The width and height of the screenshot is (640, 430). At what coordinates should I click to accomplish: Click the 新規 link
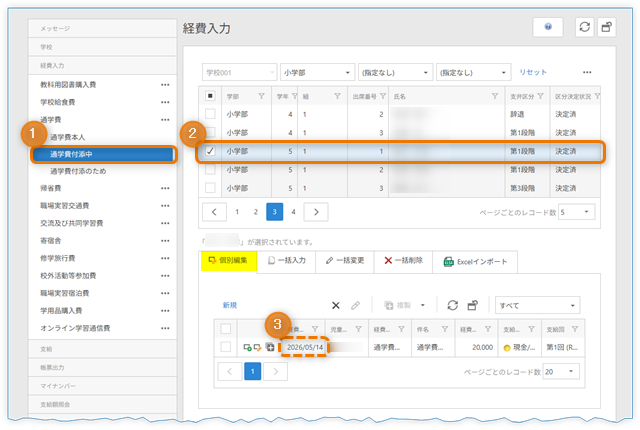[x=230, y=305]
